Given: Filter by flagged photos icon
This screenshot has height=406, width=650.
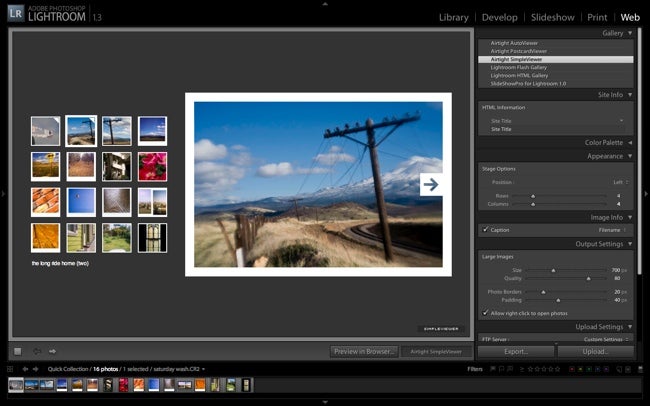Looking at the screenshot, I should click(x=493, y=369).
